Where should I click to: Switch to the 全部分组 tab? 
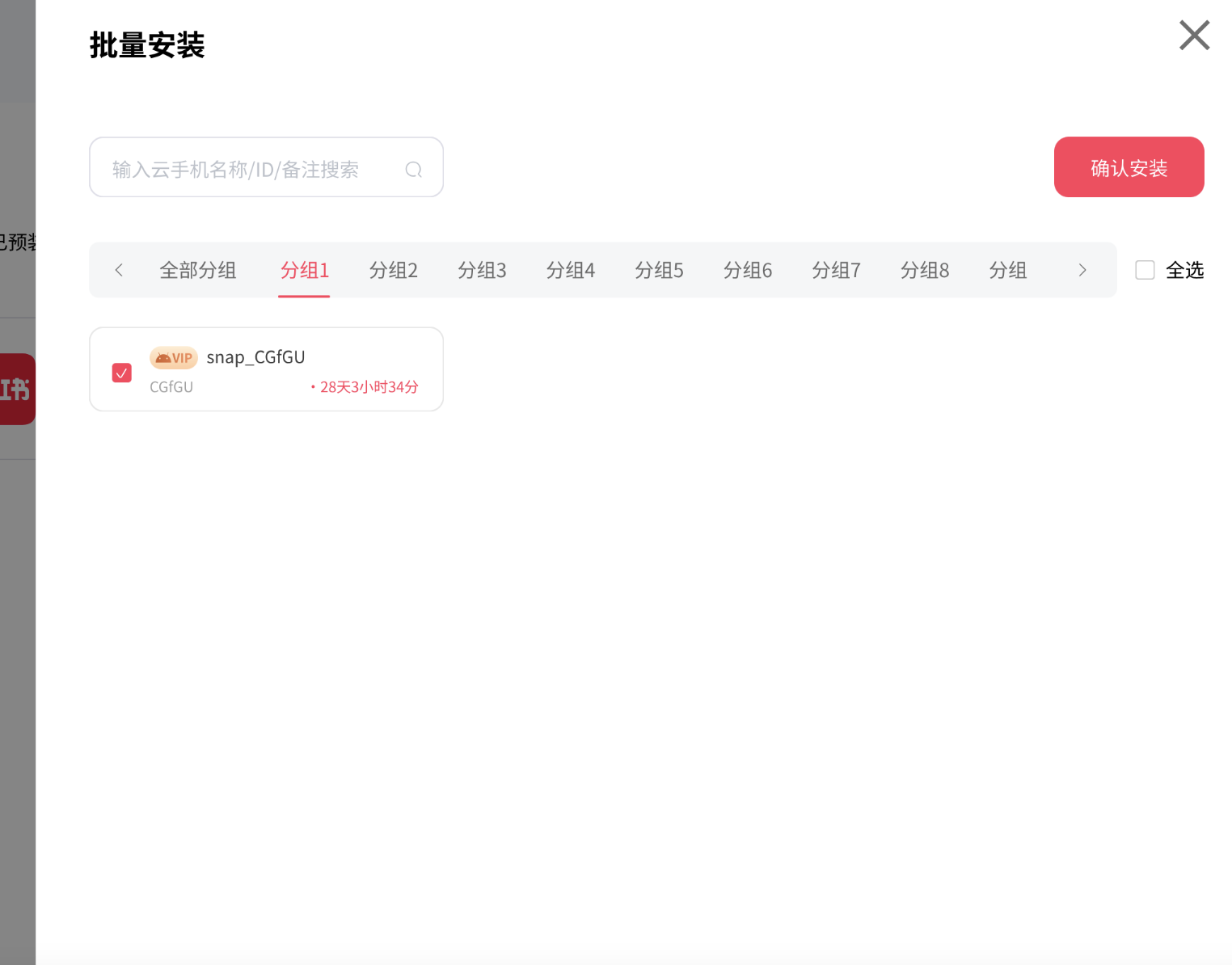point(197,270)
